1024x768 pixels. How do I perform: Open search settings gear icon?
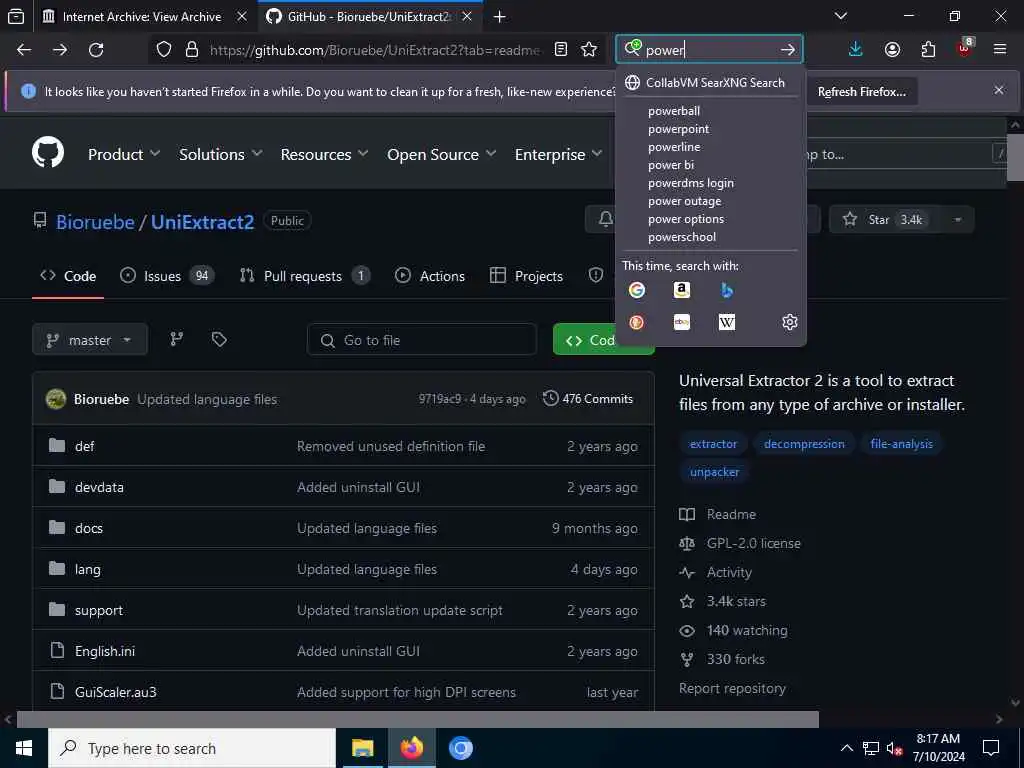pos(790,322)
